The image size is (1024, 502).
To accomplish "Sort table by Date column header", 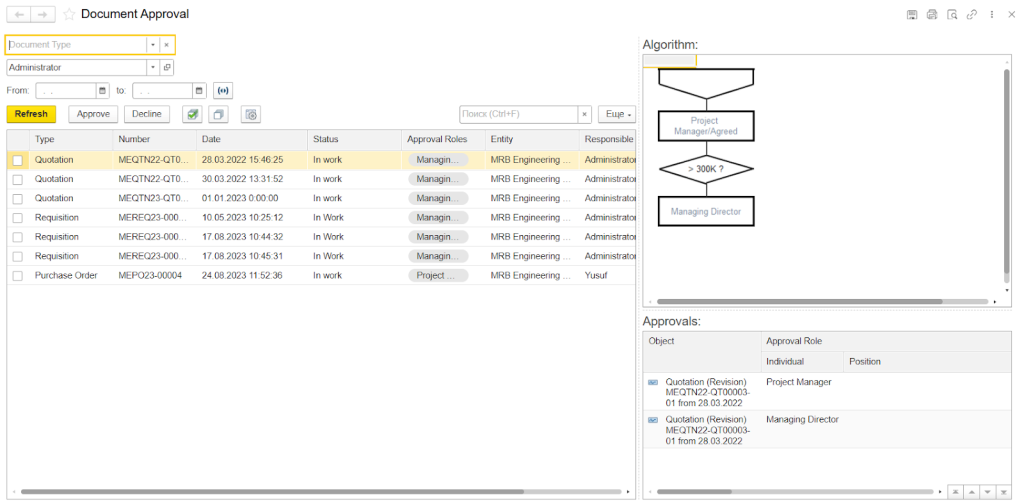I will pos(211,139).
